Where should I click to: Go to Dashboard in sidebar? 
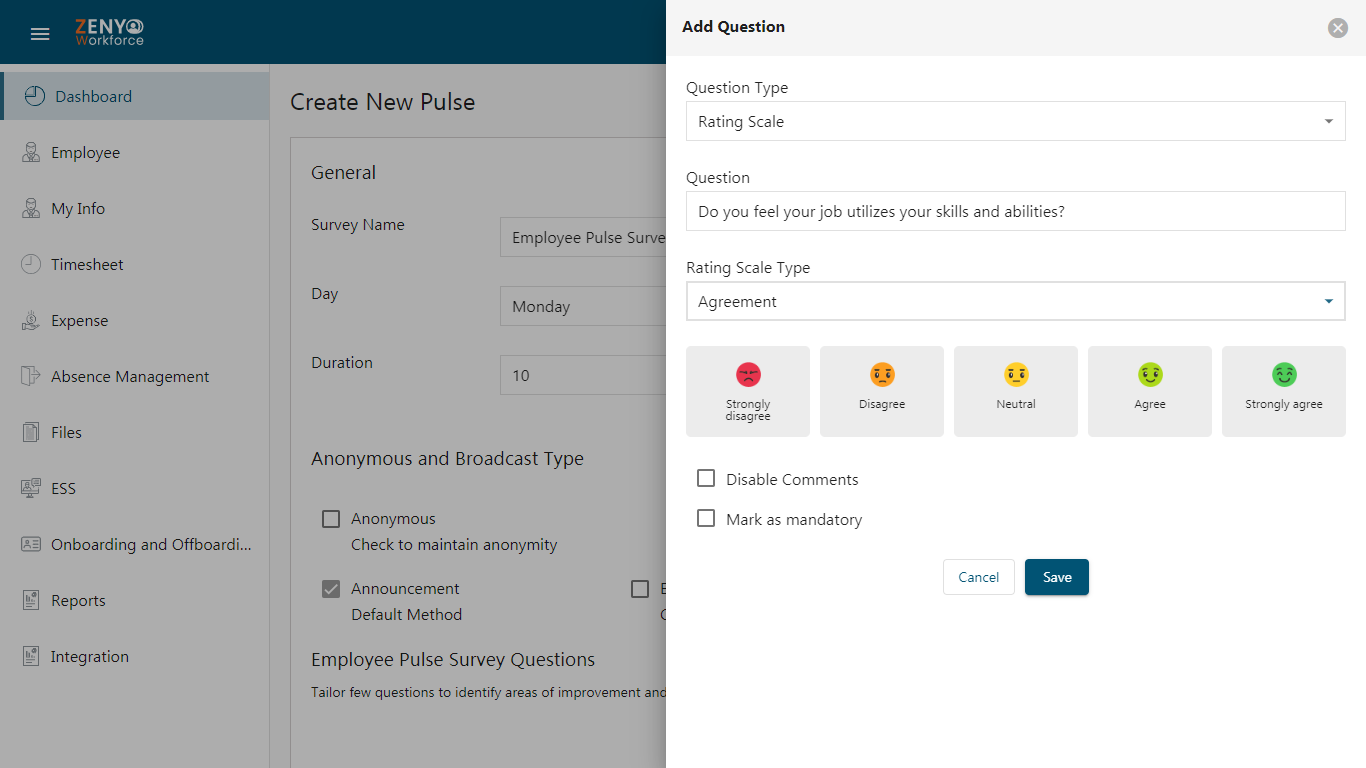(135, 96)
